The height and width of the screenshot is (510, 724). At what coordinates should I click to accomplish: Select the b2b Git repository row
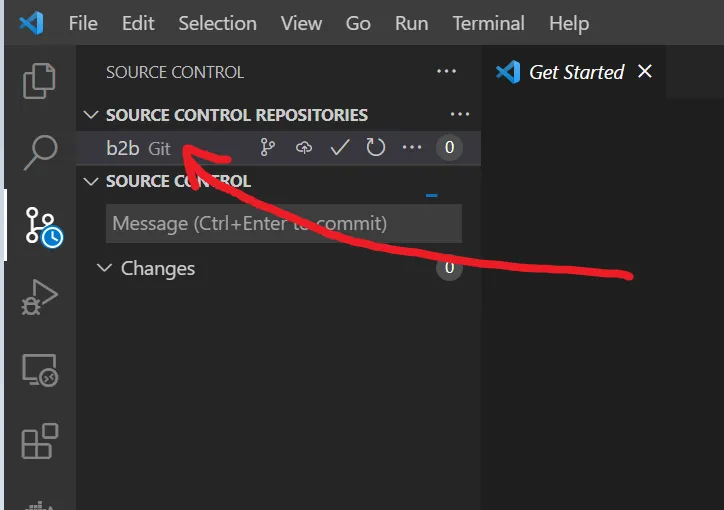pyautogui.click(x=138, y=148)
